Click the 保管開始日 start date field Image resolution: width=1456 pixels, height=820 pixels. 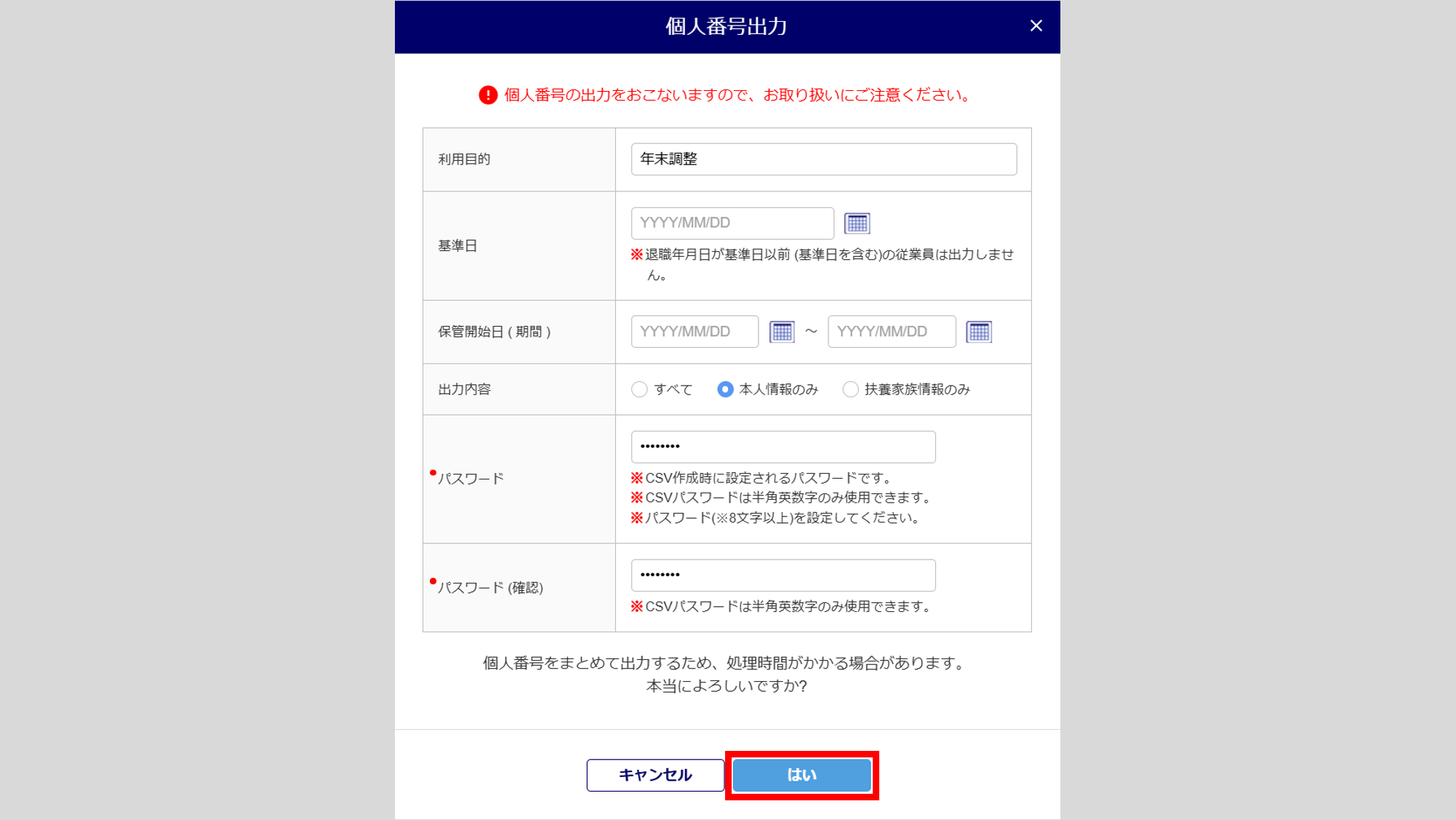(694, 332)
